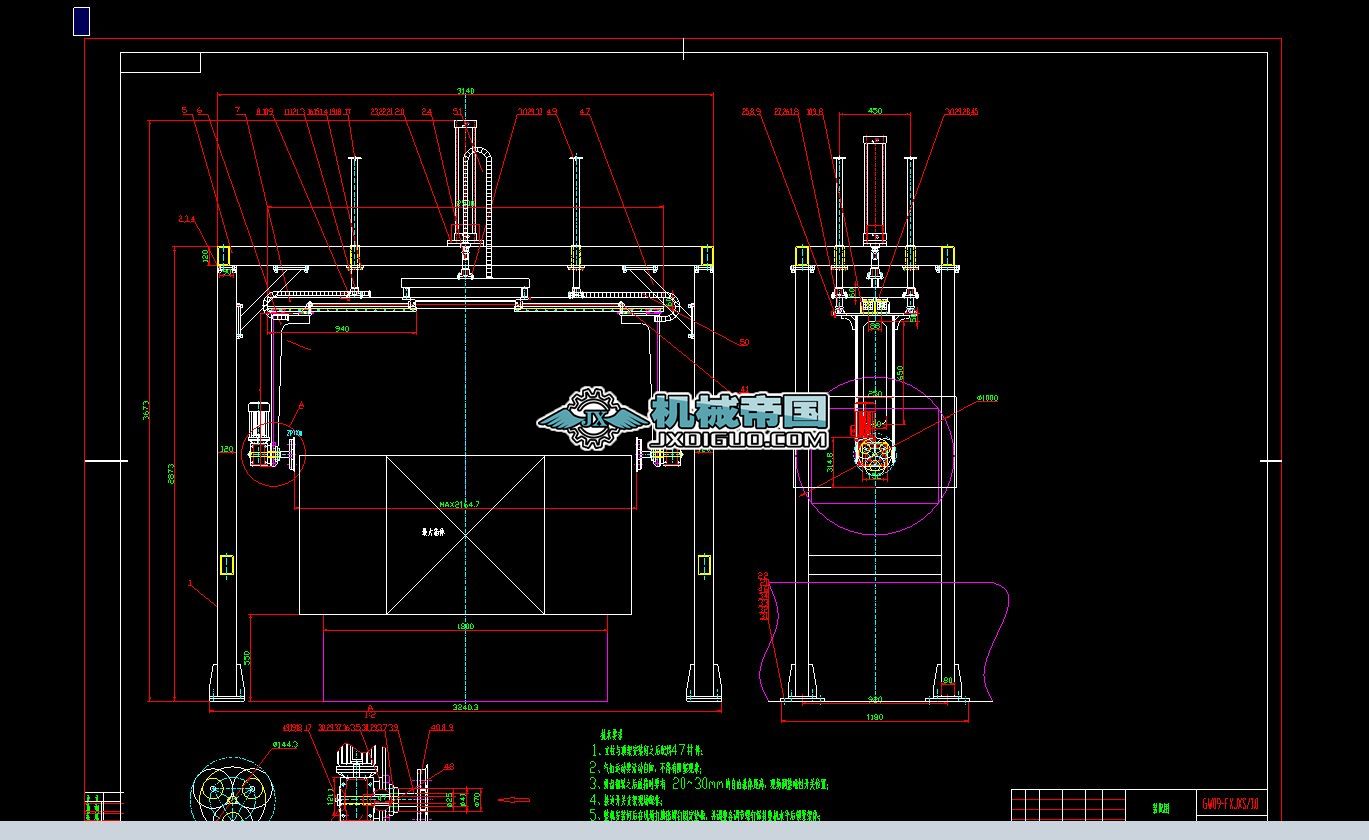Select the 3140 top dimension text
The width and height of the screenshot is (1369, 840).
465,91
